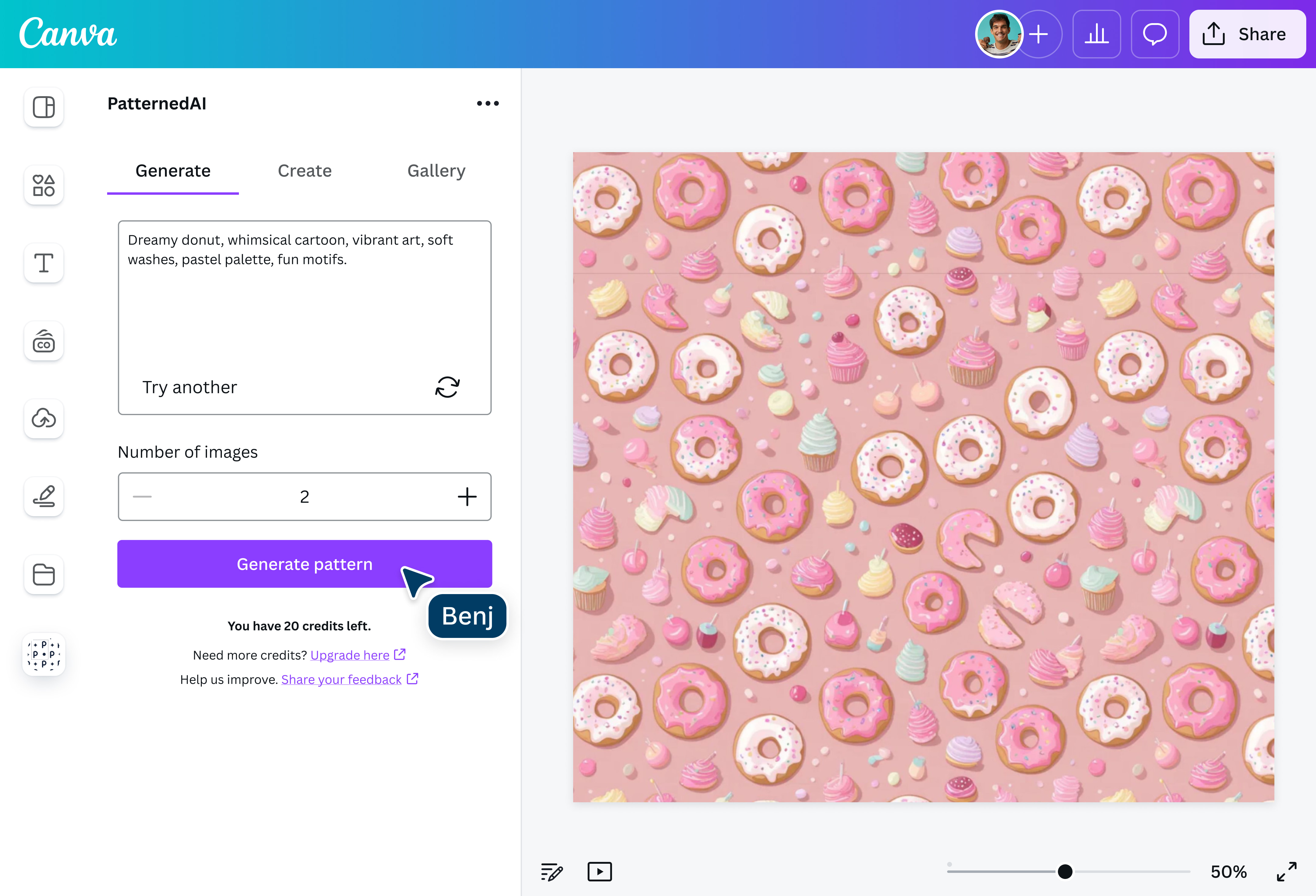Screen dimensions: 1316x896
Task: Click the Generate pattern button
Action: click(x=305, y=564)
